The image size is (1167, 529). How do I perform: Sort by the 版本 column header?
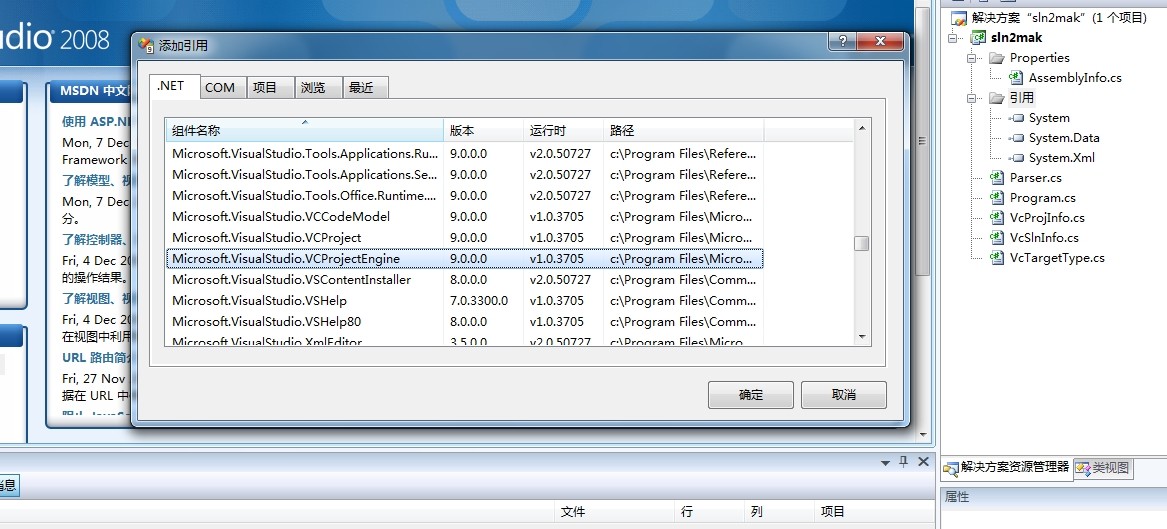pos(484,130)
